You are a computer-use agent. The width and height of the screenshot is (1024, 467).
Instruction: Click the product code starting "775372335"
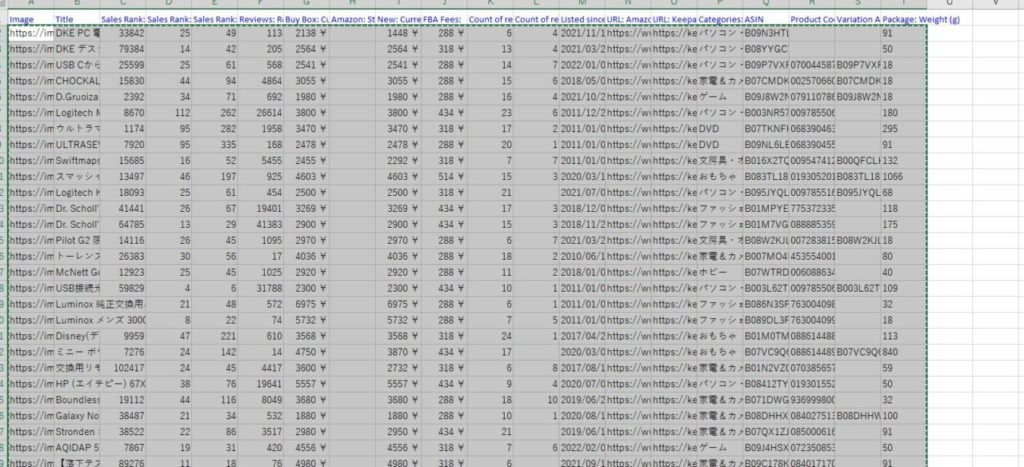[x=812, y=208]
